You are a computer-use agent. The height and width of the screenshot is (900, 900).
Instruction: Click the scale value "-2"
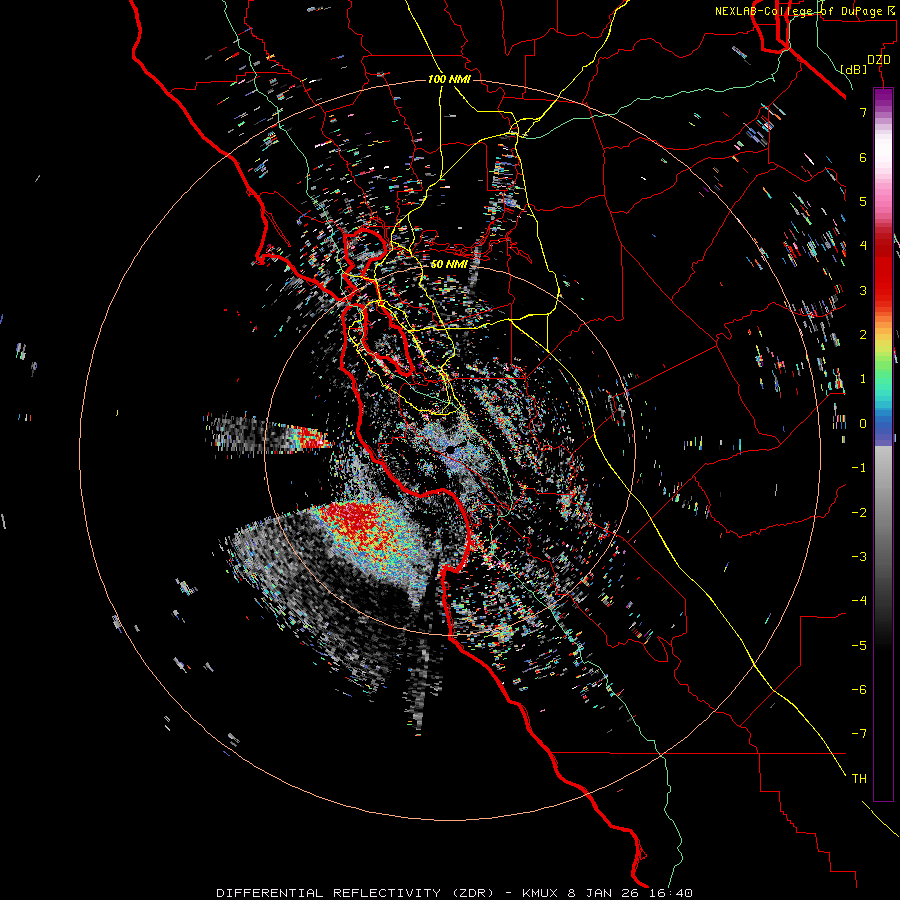[x=859, y=512]
